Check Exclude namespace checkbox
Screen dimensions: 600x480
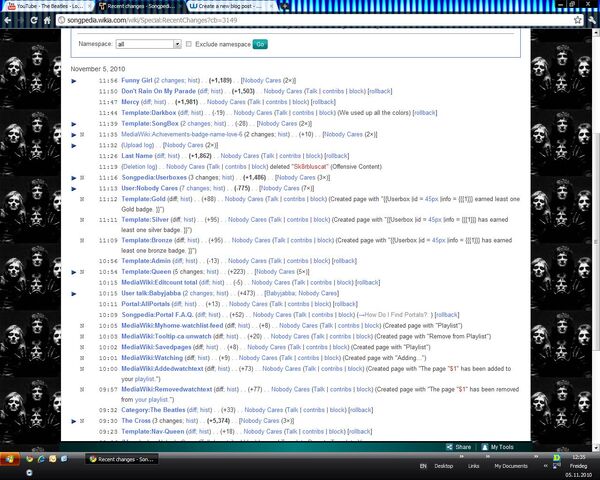tap(189, 44)
